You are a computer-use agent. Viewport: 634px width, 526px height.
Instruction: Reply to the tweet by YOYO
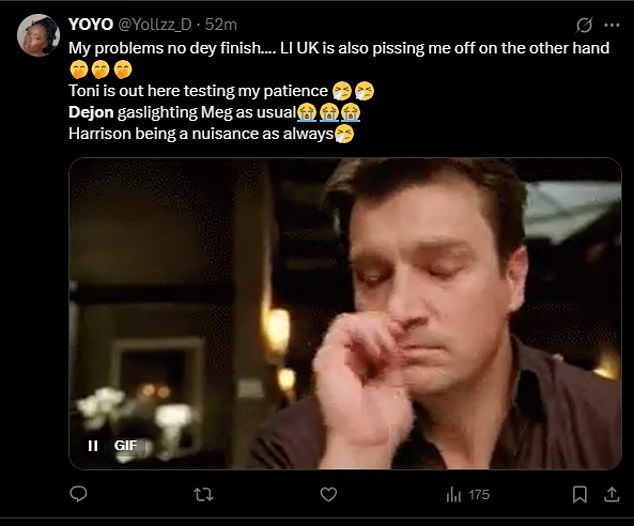coord(80,494)
